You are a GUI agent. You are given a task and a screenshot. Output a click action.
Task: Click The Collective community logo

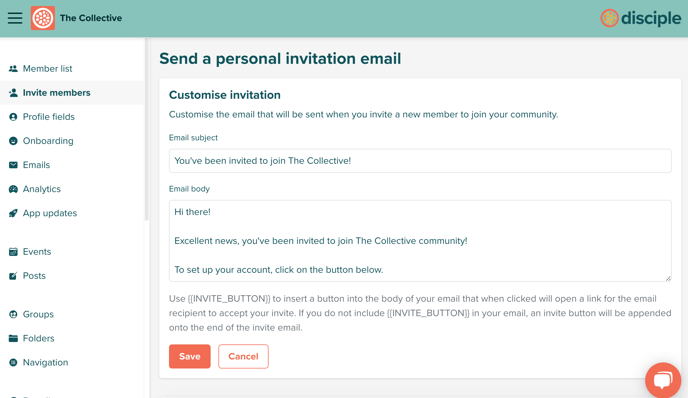click(43, 18)
